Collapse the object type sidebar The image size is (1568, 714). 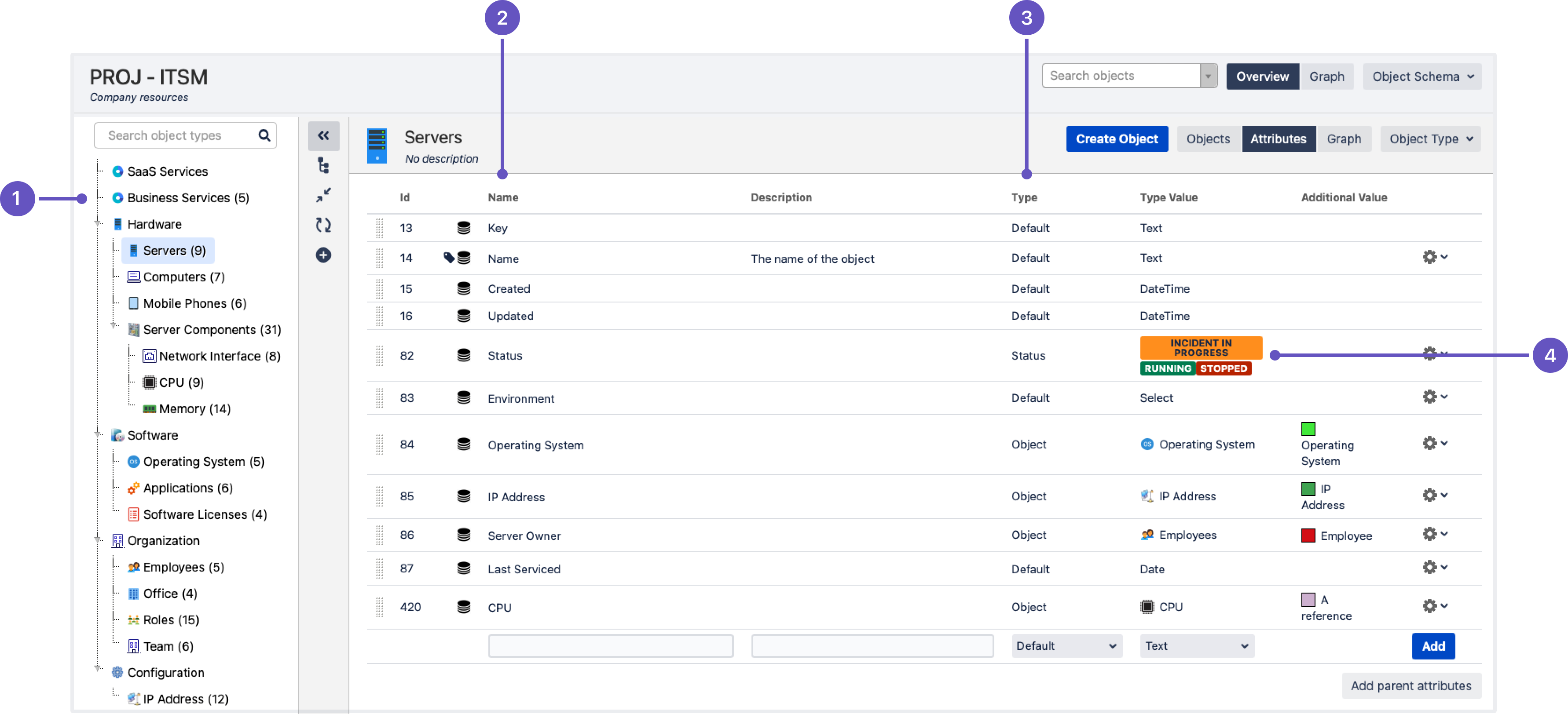pyautogui.click(x=323, y=135)
